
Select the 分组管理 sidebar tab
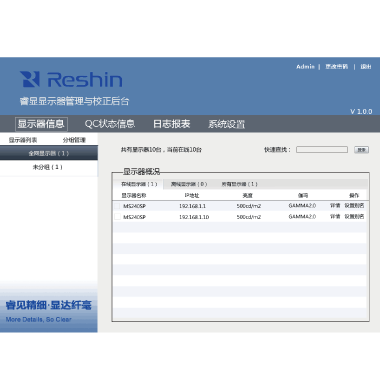74,140
